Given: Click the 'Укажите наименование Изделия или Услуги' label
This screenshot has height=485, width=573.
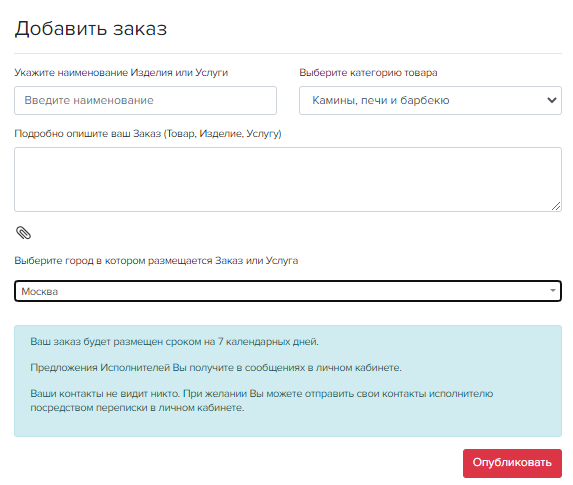Looking at the screenshot, I should tap(121, 73).
